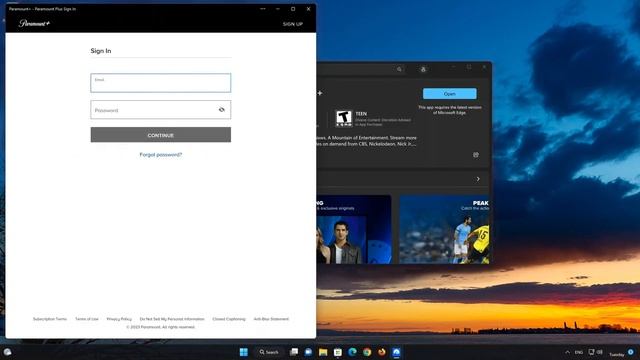
Task: Open the chat app next to Task View
Action: (308, 352)
